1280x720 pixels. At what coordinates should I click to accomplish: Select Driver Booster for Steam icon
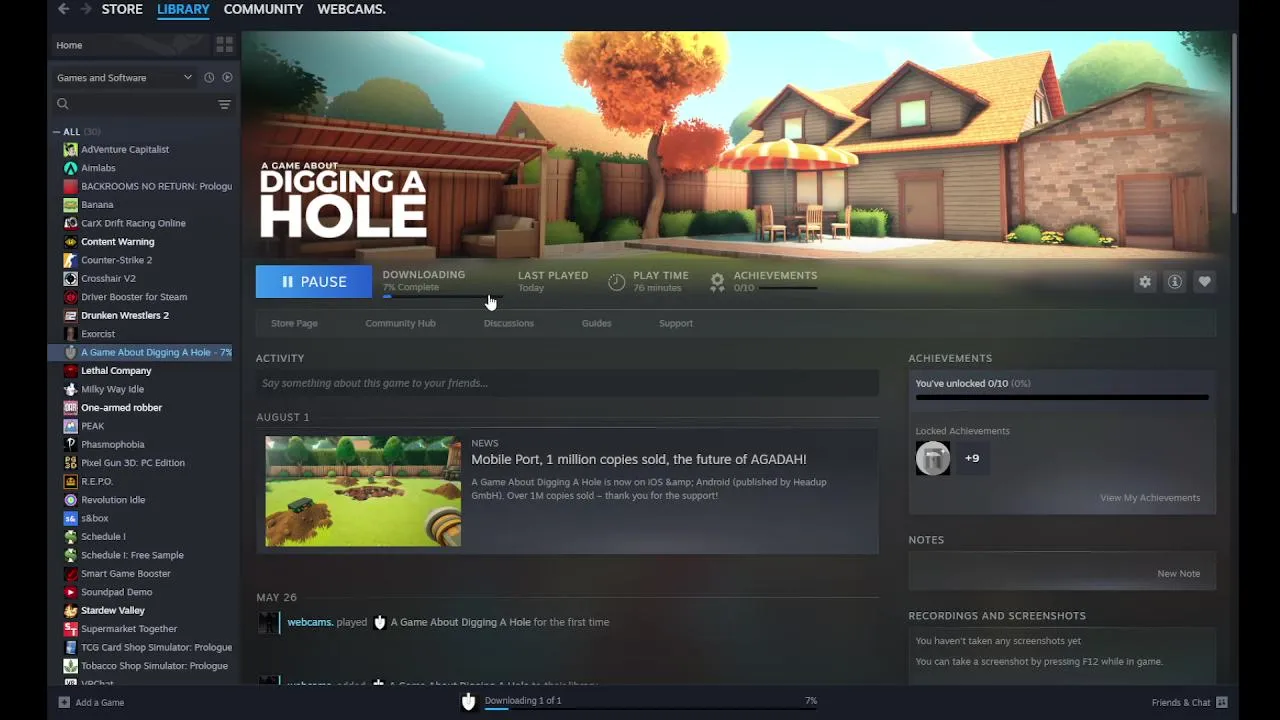[x=70, y=297]
